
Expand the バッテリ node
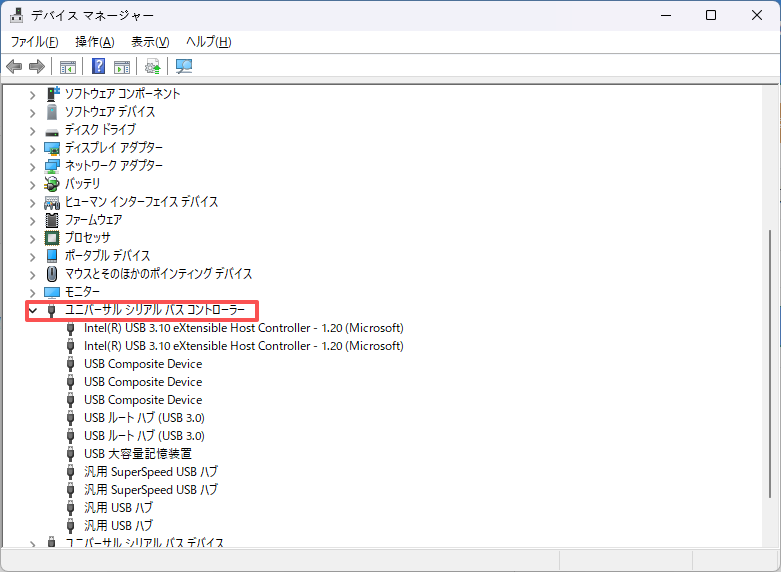coord(33,184)
